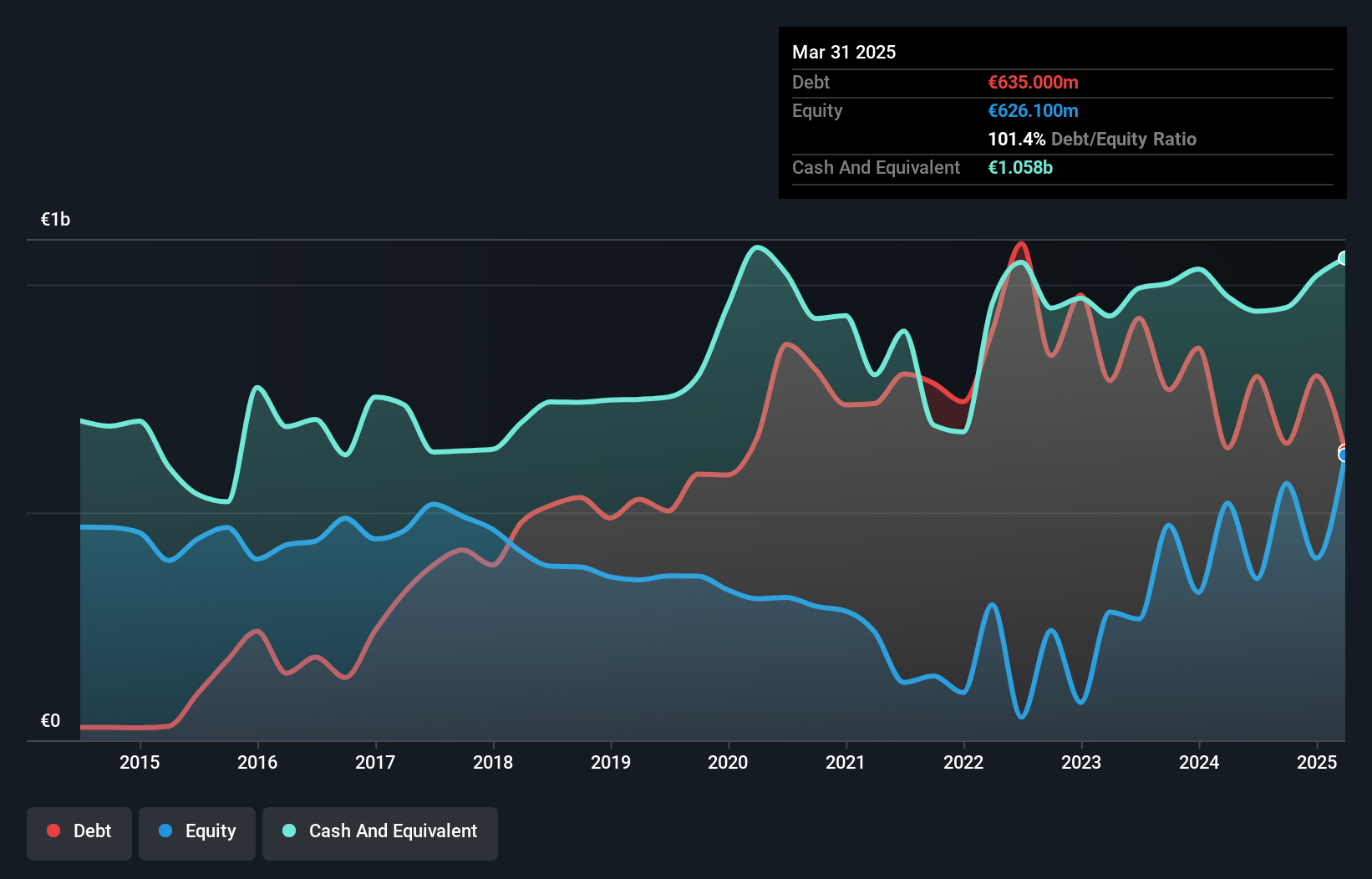This screenshot has width=1372, height=879.
Task: Select the 2015 x-axis label
Action: tap(140, 762)
